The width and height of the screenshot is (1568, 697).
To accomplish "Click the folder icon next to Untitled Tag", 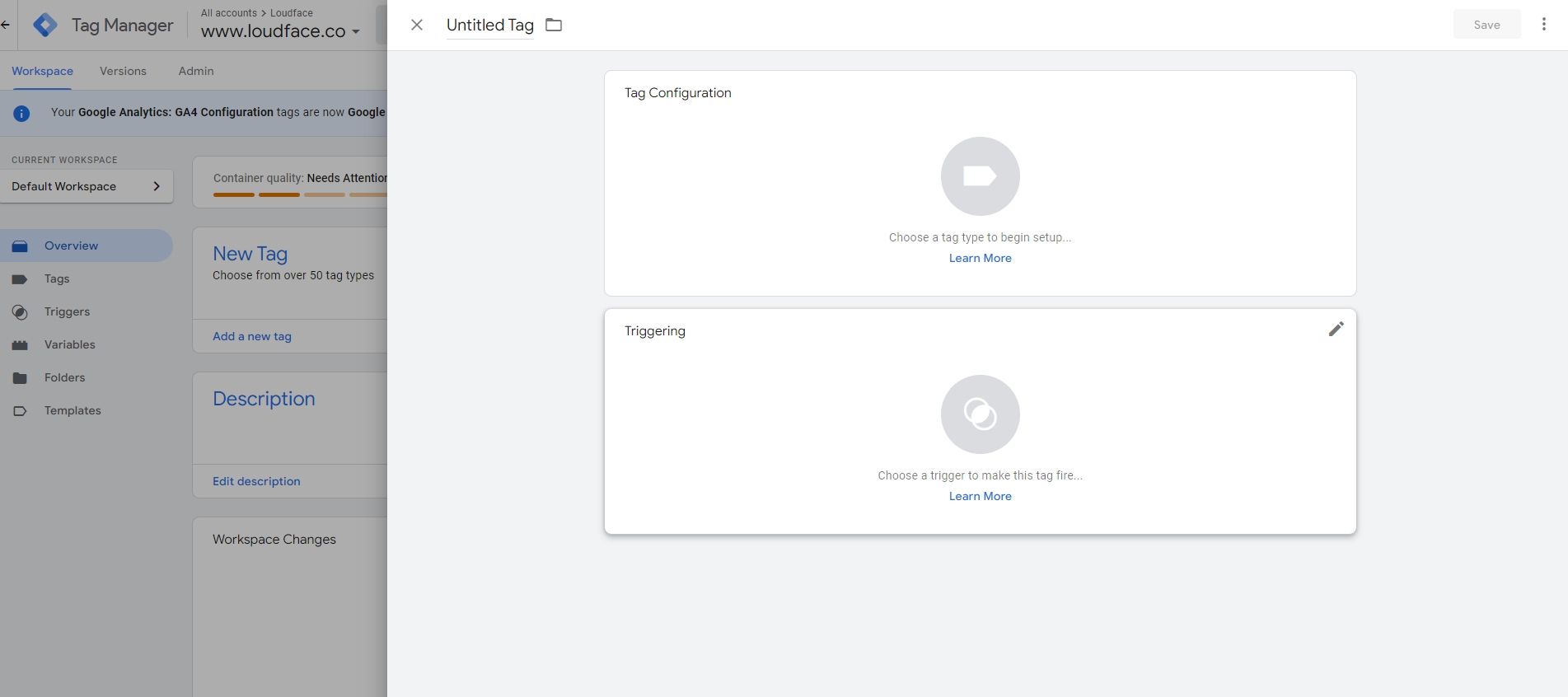I will pos(554,25).
